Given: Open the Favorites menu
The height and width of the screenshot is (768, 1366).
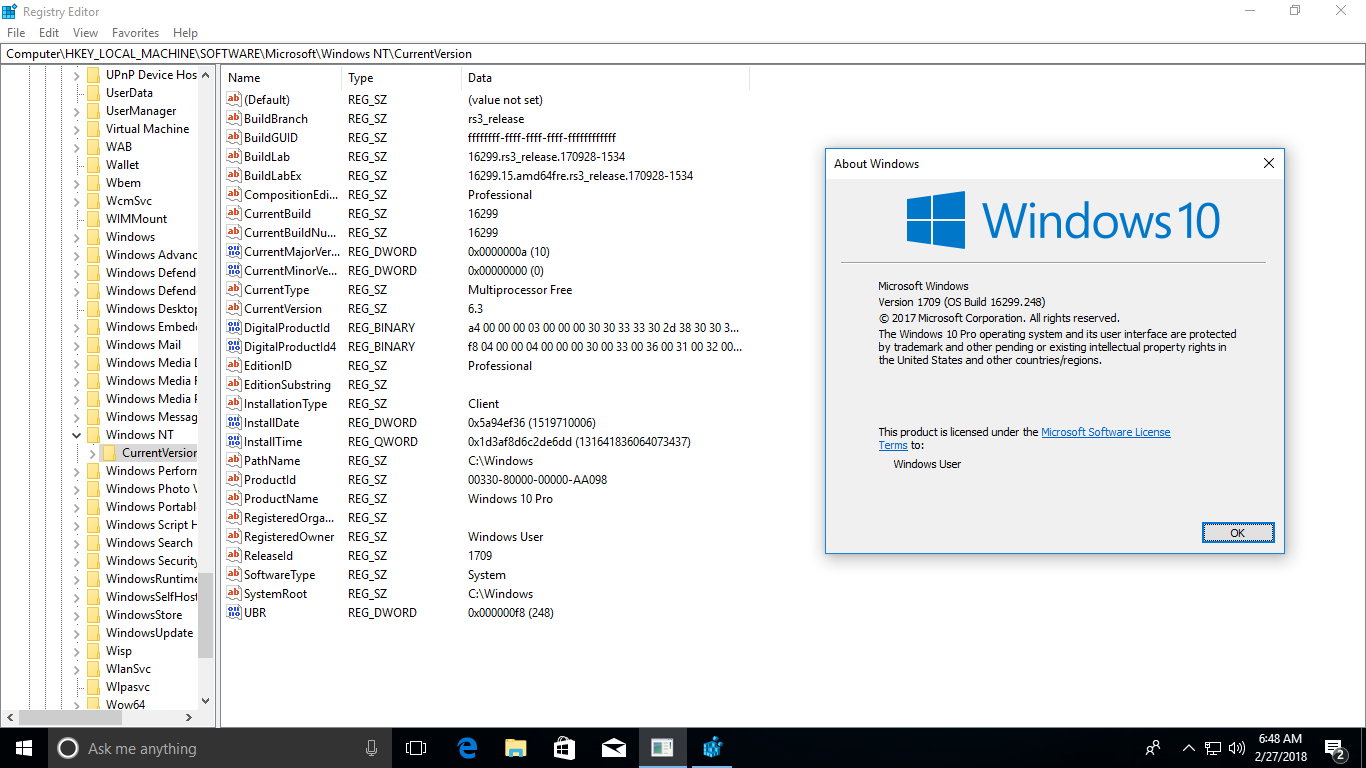Looking at the screenshot, I should pyautogui.click(x=136, y=33).
